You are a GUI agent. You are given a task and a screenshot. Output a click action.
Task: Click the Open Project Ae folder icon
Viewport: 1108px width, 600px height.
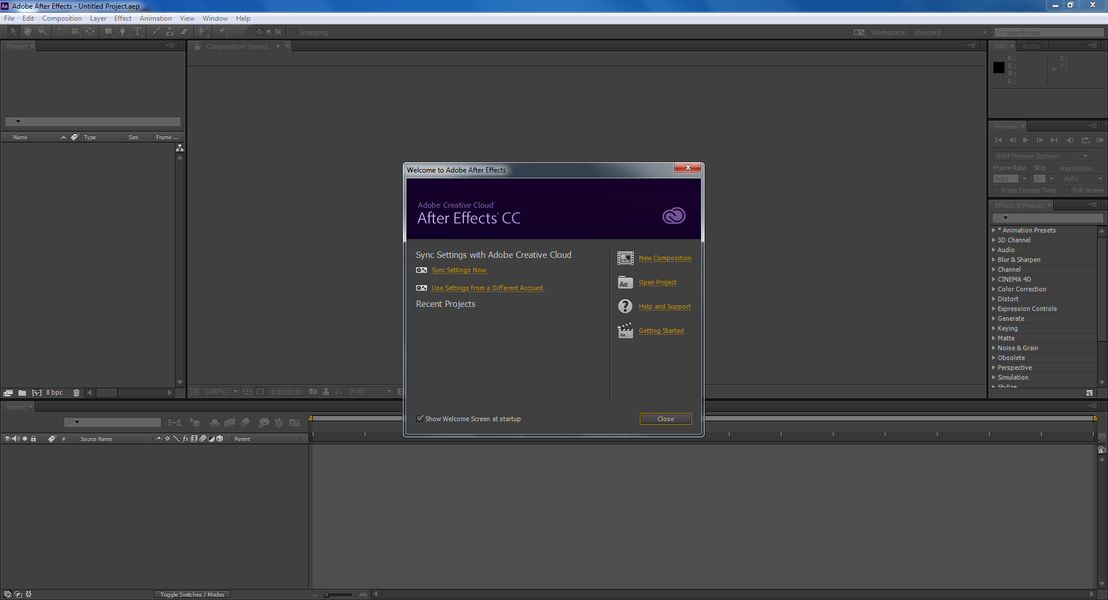(x=625, y=282)
